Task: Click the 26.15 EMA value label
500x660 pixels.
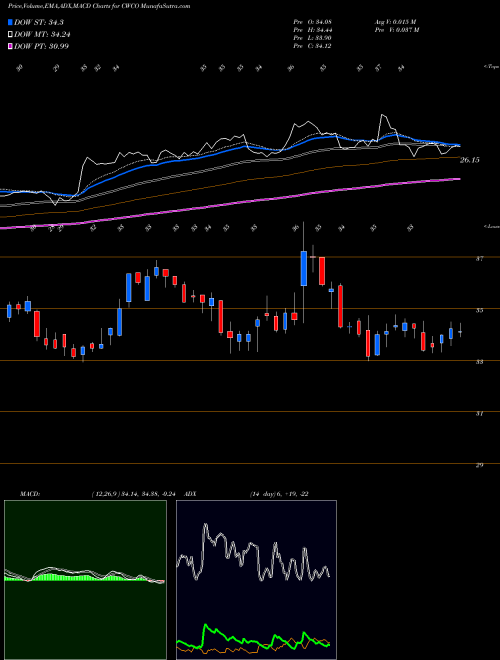Action: (469, 160)
